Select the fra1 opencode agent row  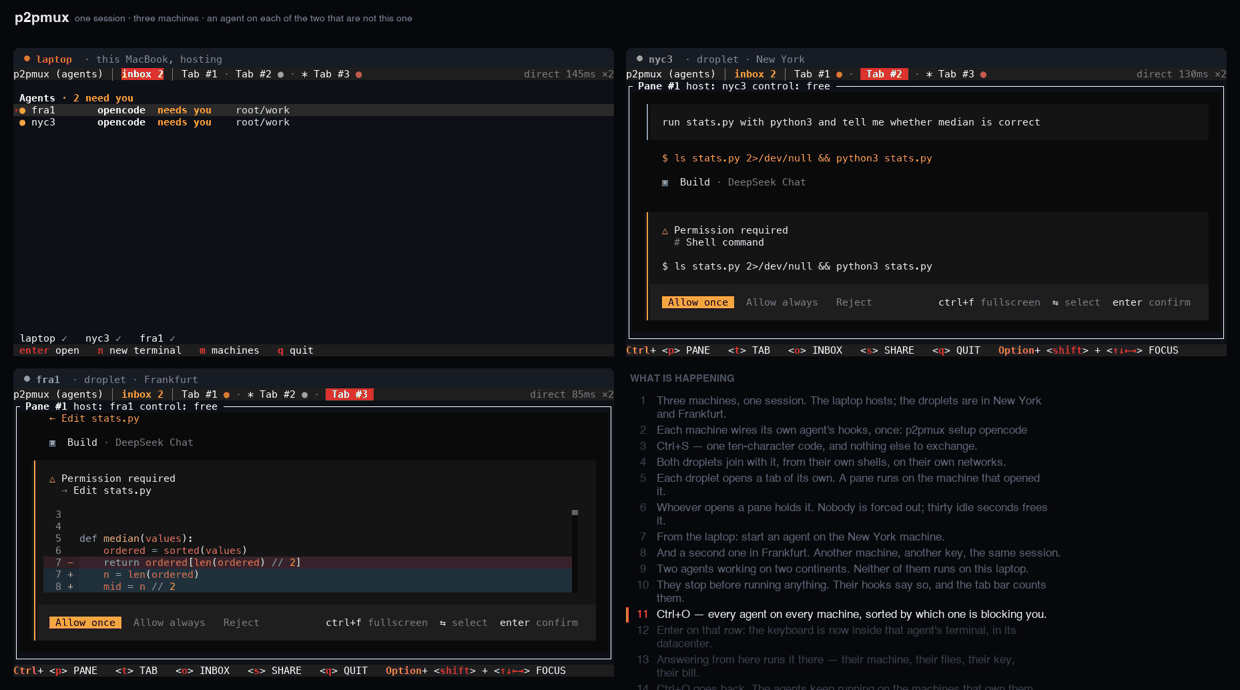tap(314, 110)
